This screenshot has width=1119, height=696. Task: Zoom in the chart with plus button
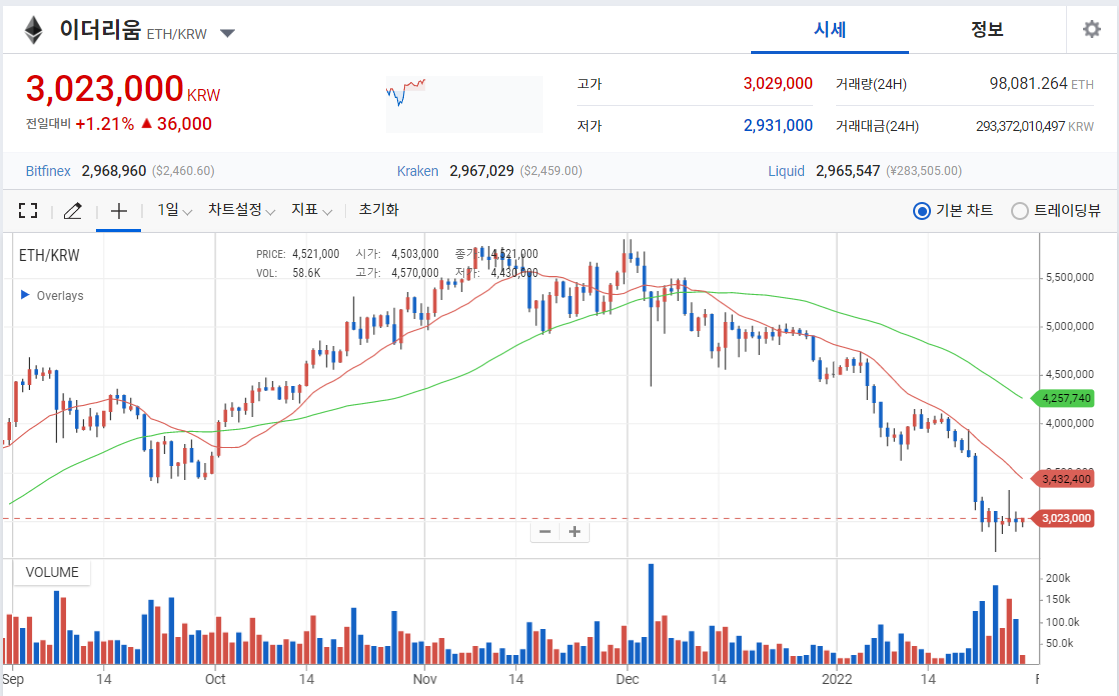575,532
